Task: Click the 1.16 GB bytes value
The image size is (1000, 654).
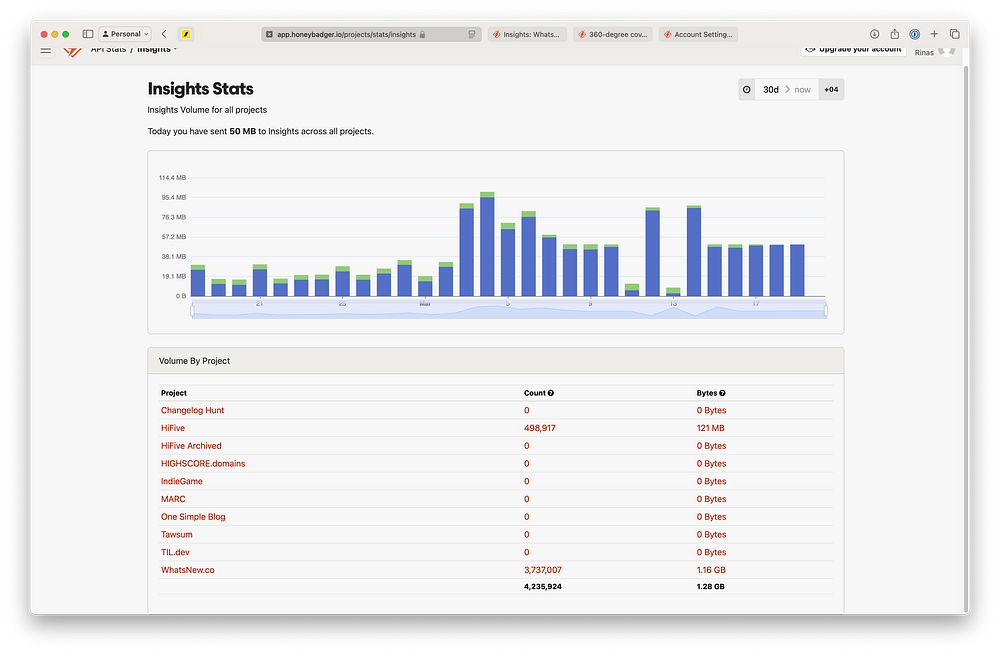Action: pyautogui.click(x=711, y=570)
